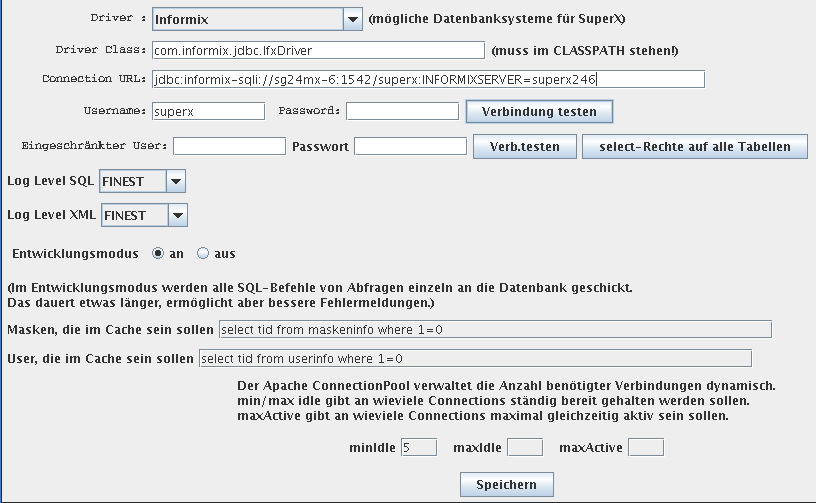Expand the Log Level XML combo box
The width and height of the screenshot is (816, 503).
point(144,215)
